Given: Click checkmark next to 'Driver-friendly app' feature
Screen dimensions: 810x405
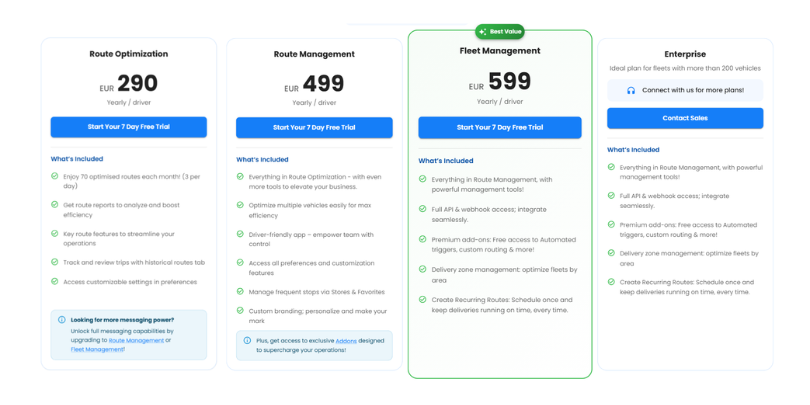Looking at the screenshot, I should pyautogui.click(x=240, y=234).
